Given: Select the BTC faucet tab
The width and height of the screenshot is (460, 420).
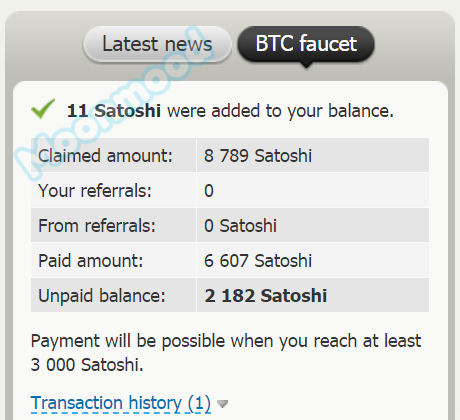Looking at the screenshot, I should pyautogui.click(x=306, y=44).
